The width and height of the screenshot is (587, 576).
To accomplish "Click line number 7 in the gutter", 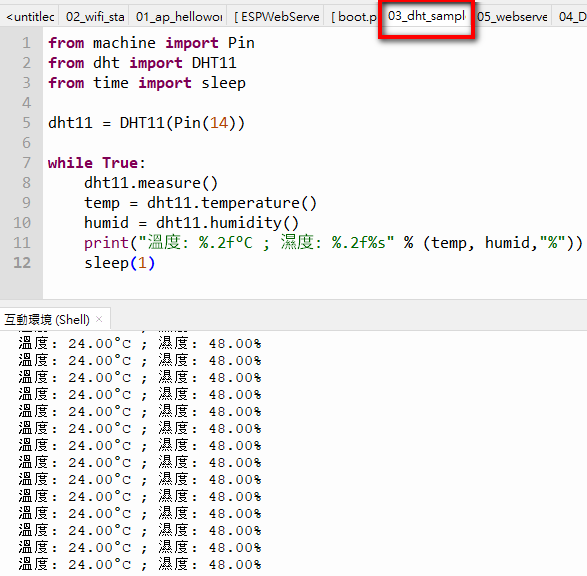I will tap(26, 163).
